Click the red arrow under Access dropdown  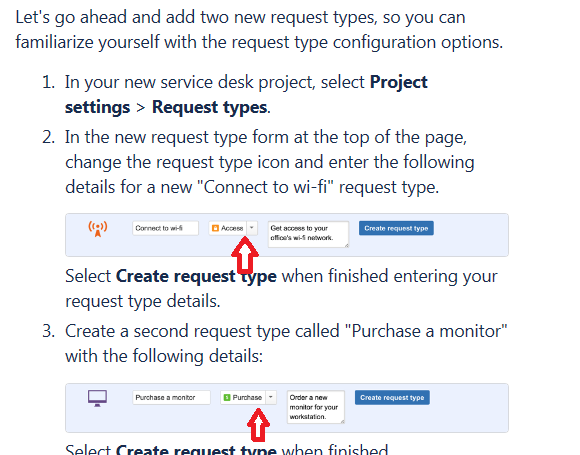coord(245,255)
